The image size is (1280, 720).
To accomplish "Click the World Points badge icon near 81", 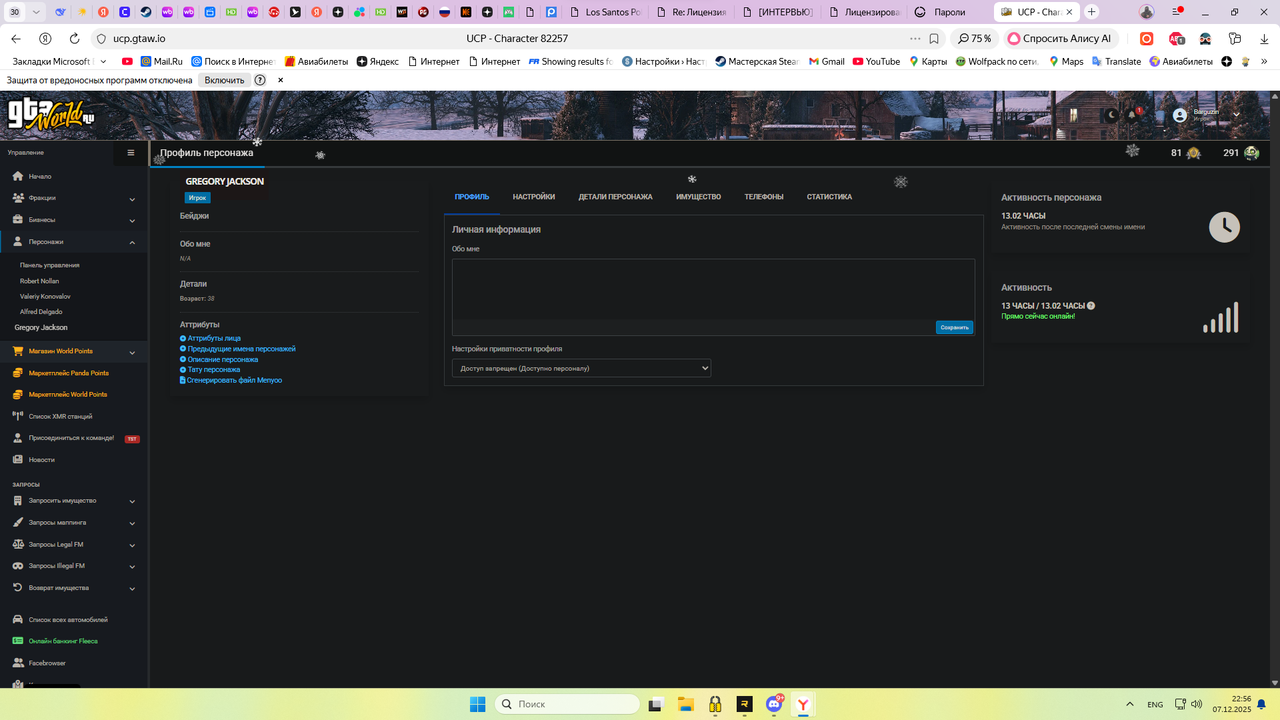I will tap(1193, 153).
